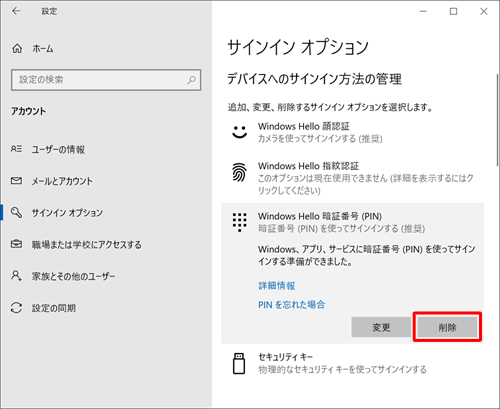This screenshot has width=500, height=409.
Task: Click the USB security key icon
Action: 239,364
